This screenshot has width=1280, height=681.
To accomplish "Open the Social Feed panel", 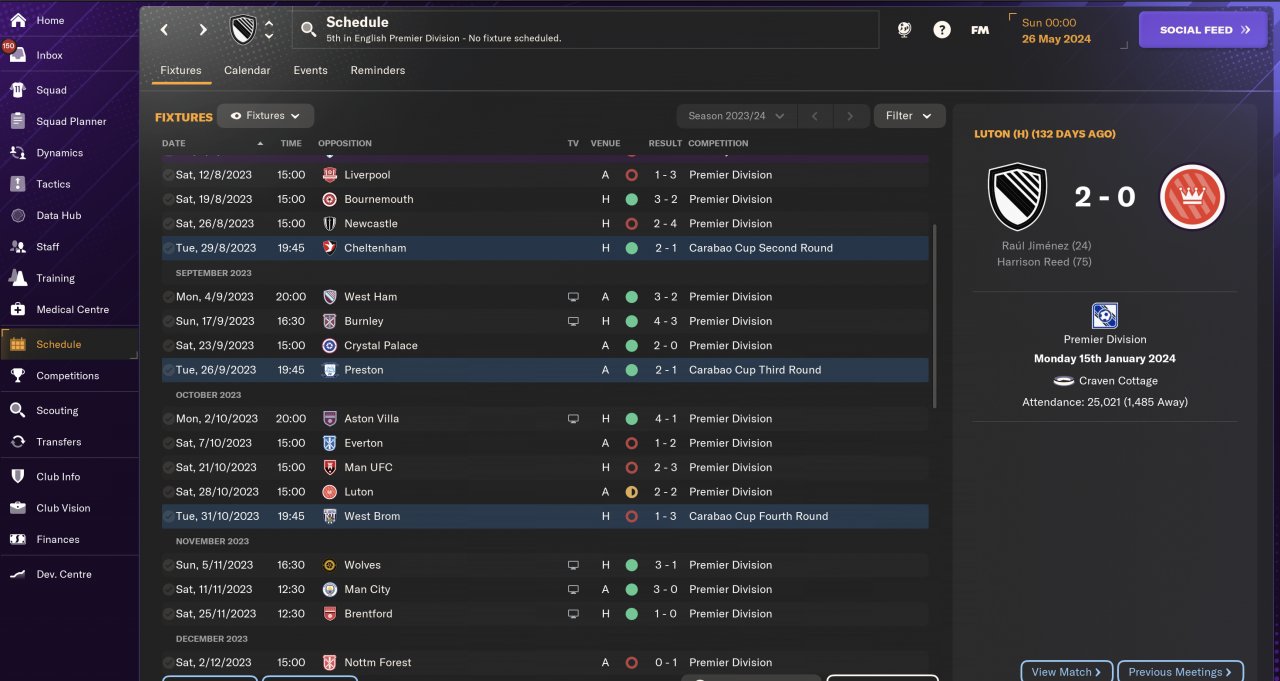I will (x=1203, y=30).
